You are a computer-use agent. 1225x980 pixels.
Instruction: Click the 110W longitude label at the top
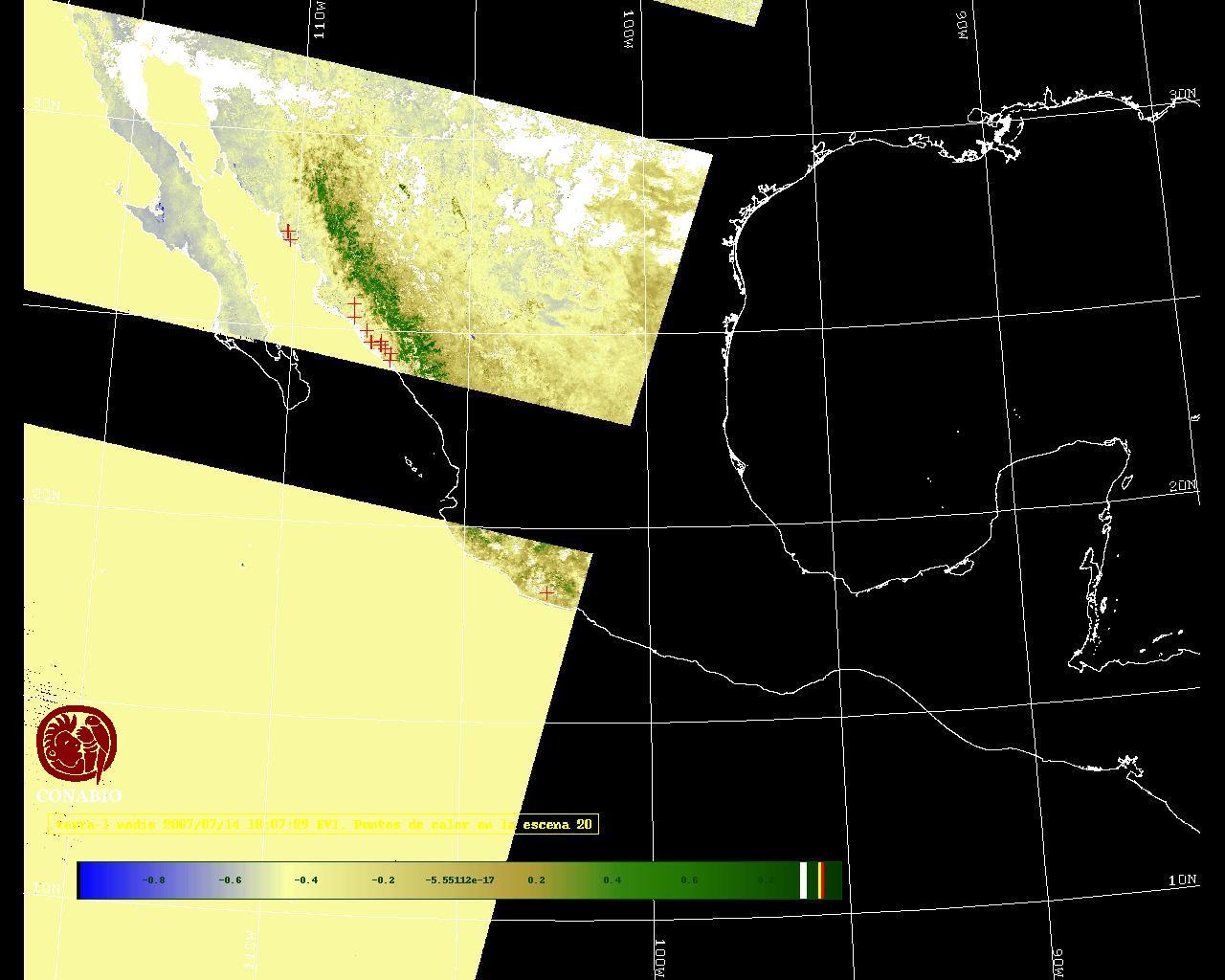[x=320, y=24]
